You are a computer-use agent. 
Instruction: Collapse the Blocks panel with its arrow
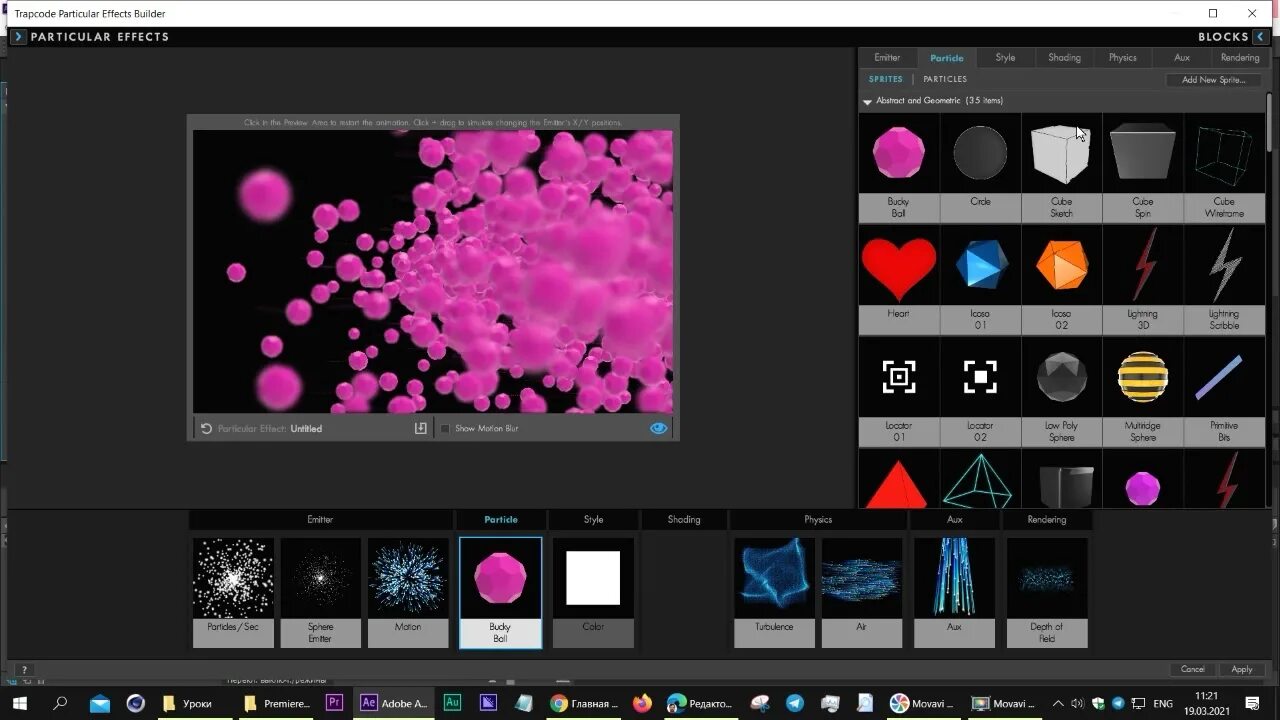[x=1261, y=37]
